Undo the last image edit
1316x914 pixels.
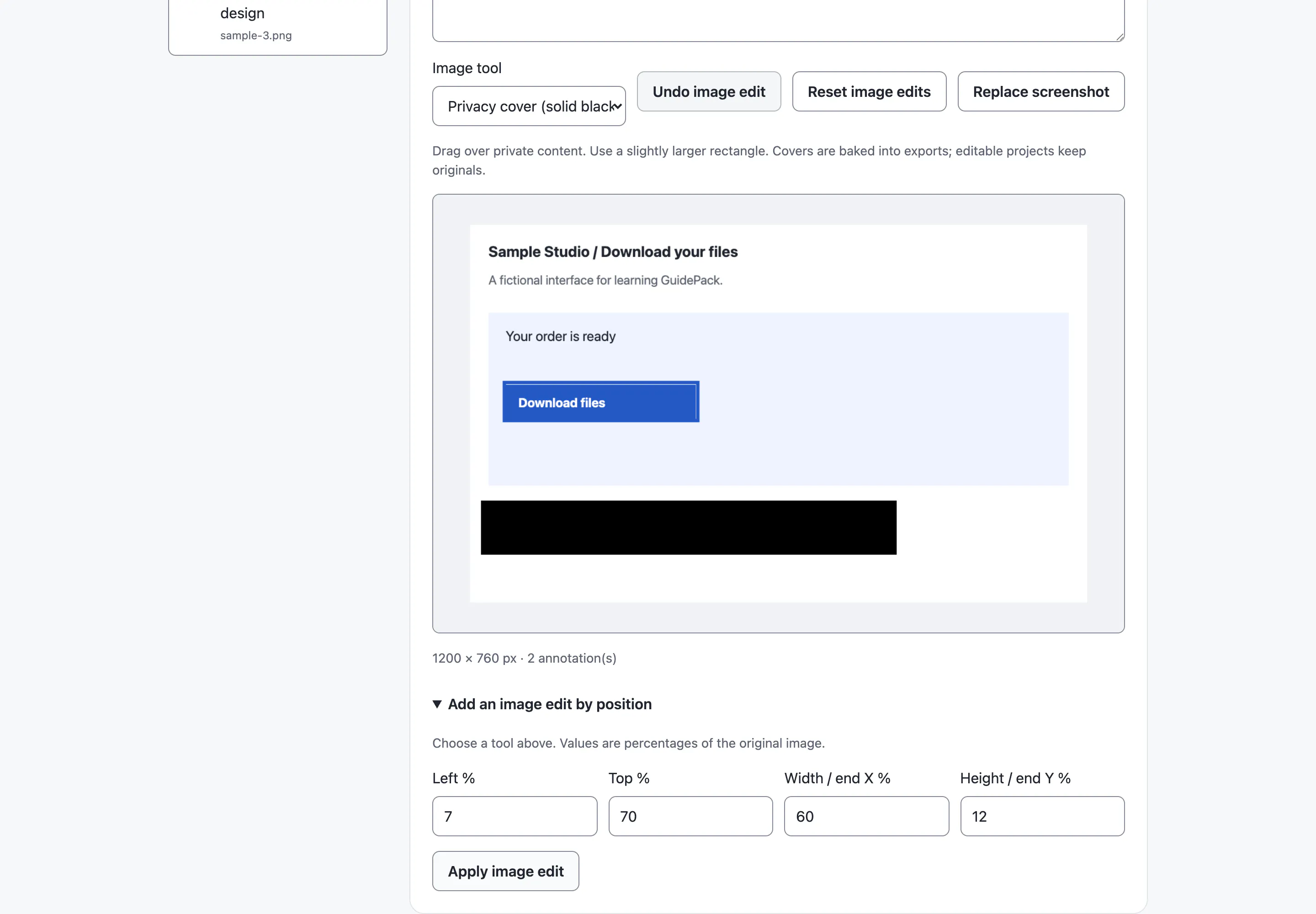708,92
